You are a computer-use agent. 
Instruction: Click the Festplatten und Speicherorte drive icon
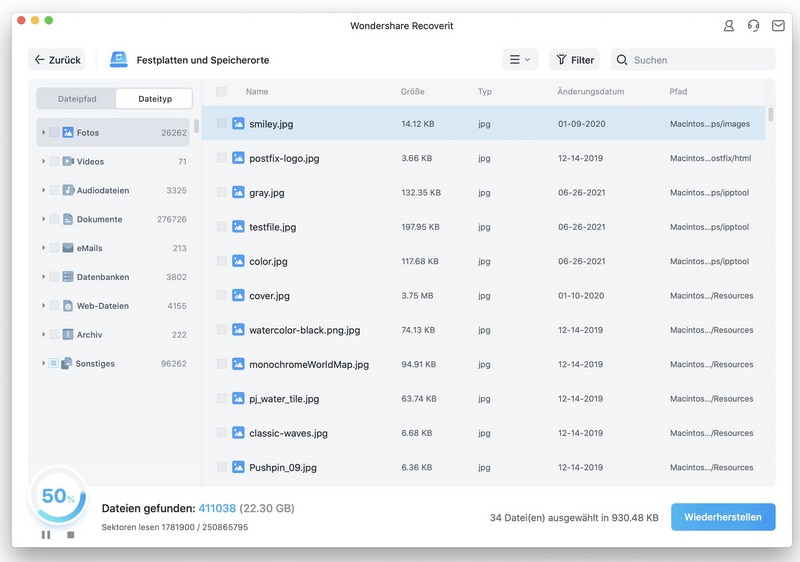(119, 60)
